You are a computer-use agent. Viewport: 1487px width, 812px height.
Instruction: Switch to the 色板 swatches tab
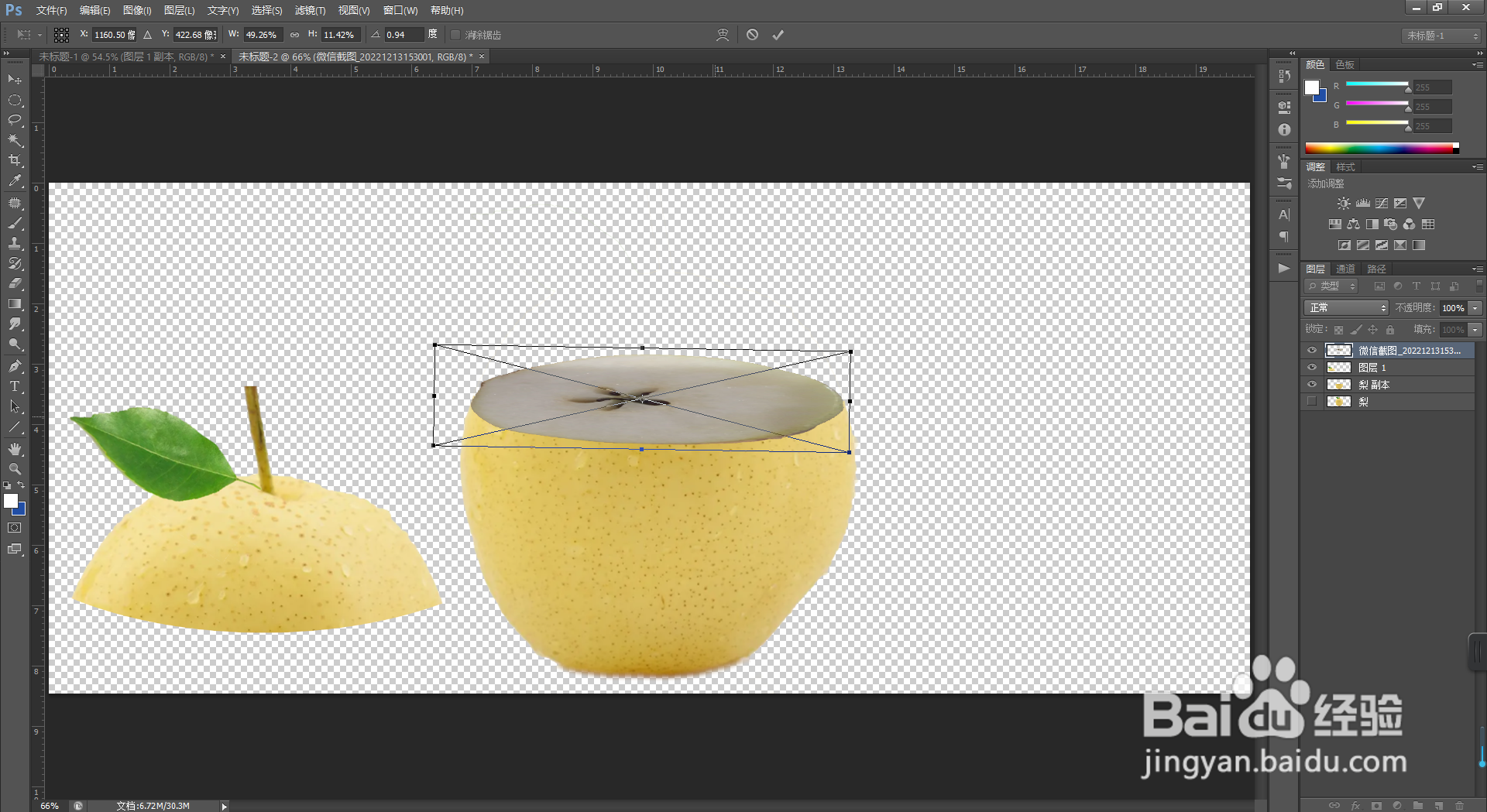1345,65
